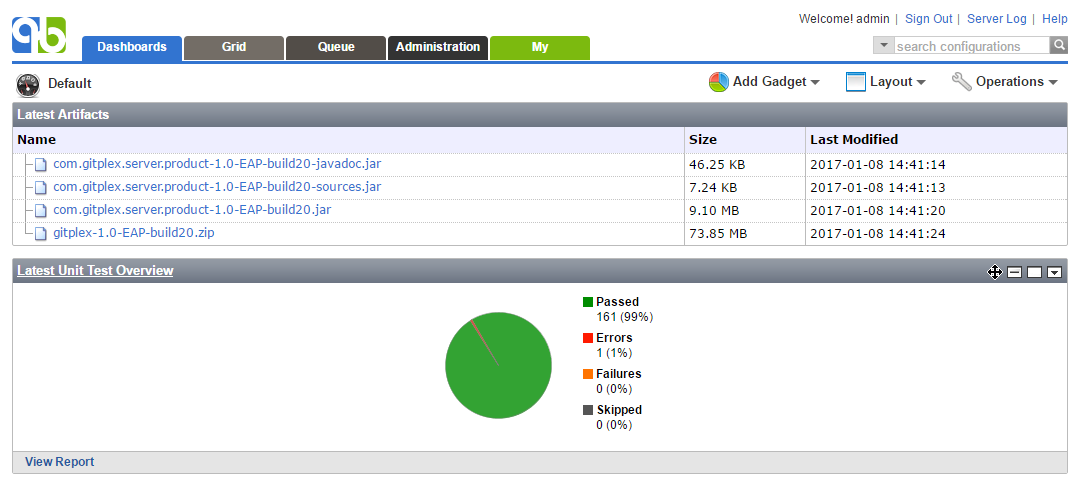This screenshot has width=1080, height=485.
Task: Click the move gadget cross-arrow icon
Action: pyautogui.click(x=995, y=272)
